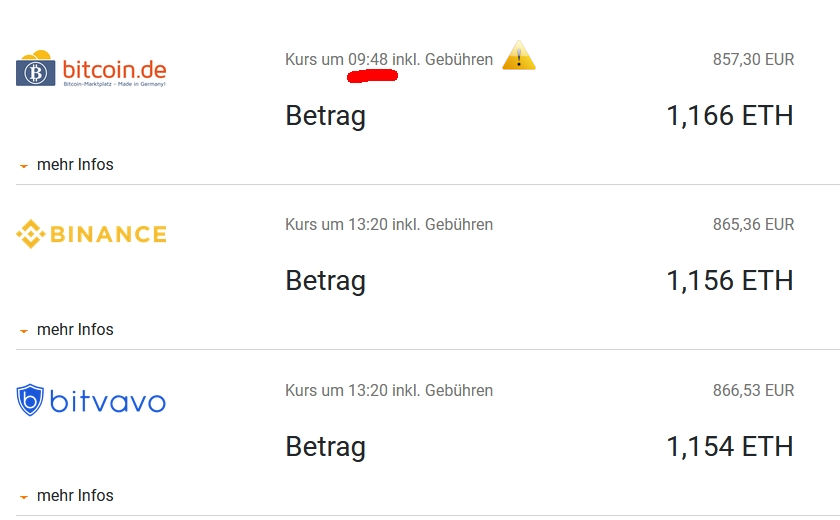Click the 865,36 EUR price
Screen dimensions: 840x520
(x=753, y=225)
